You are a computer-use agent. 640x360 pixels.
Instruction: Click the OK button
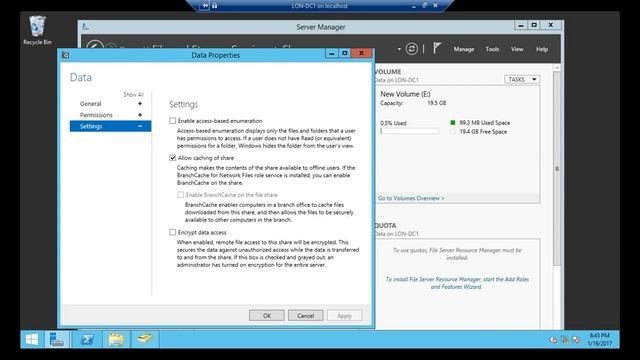coord(267,316)
